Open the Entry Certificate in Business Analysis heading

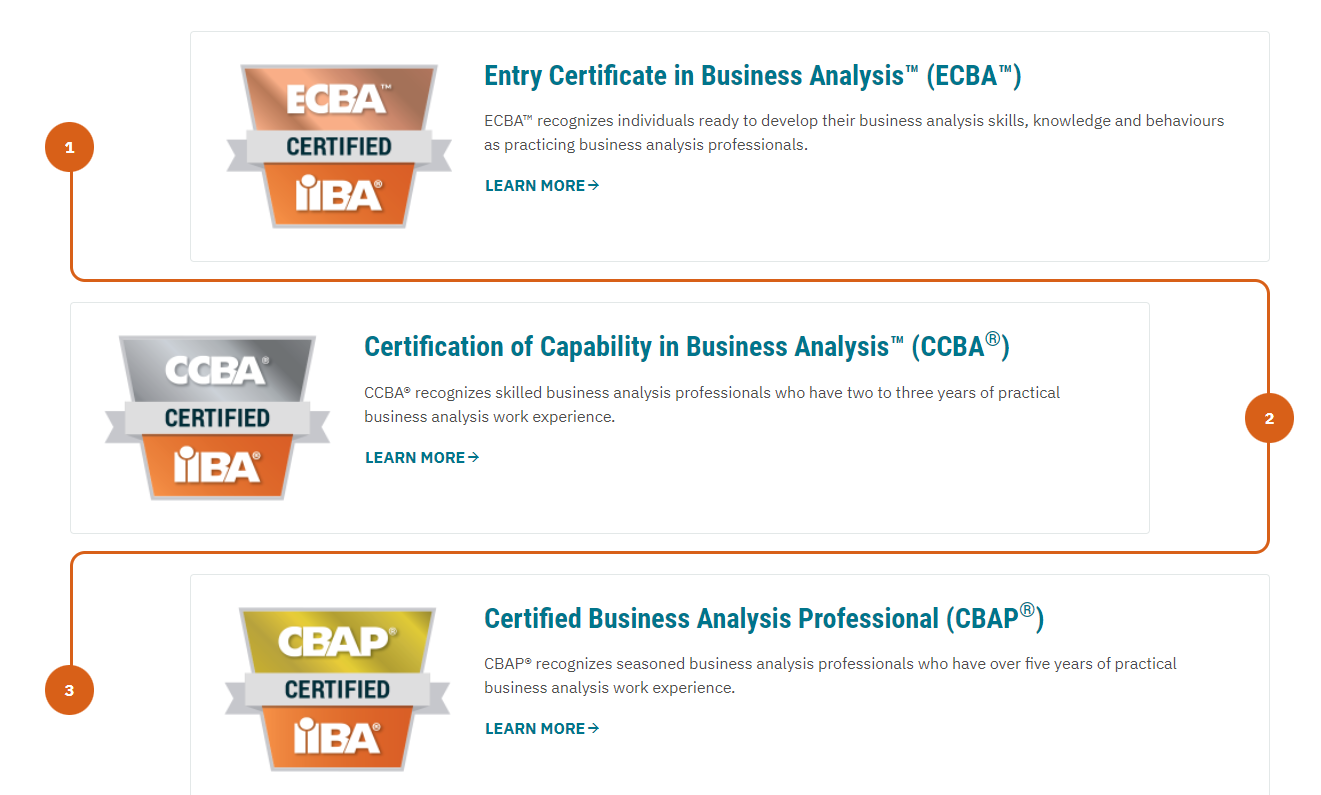(753, 76)
